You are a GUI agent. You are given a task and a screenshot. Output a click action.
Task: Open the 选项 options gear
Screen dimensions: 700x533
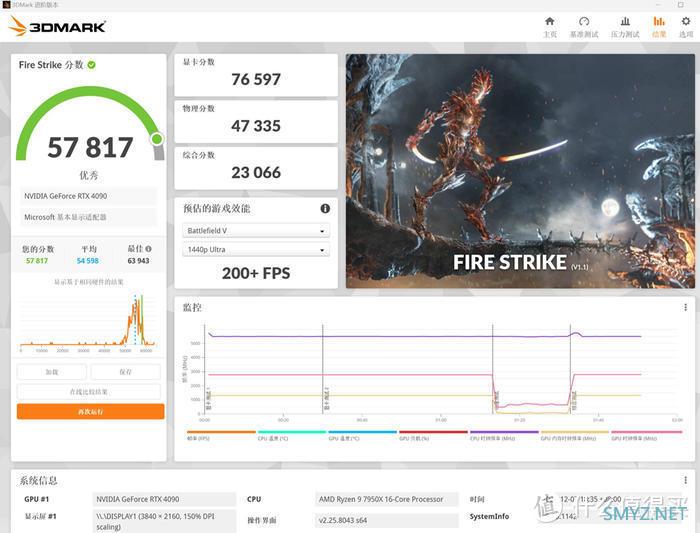point(685,26)
